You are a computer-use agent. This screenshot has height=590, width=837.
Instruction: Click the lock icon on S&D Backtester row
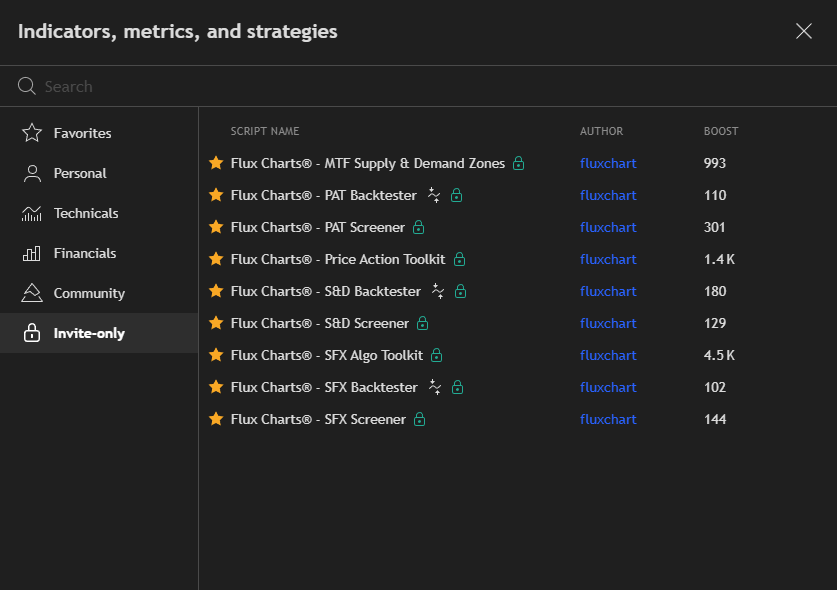coord(461,291)
